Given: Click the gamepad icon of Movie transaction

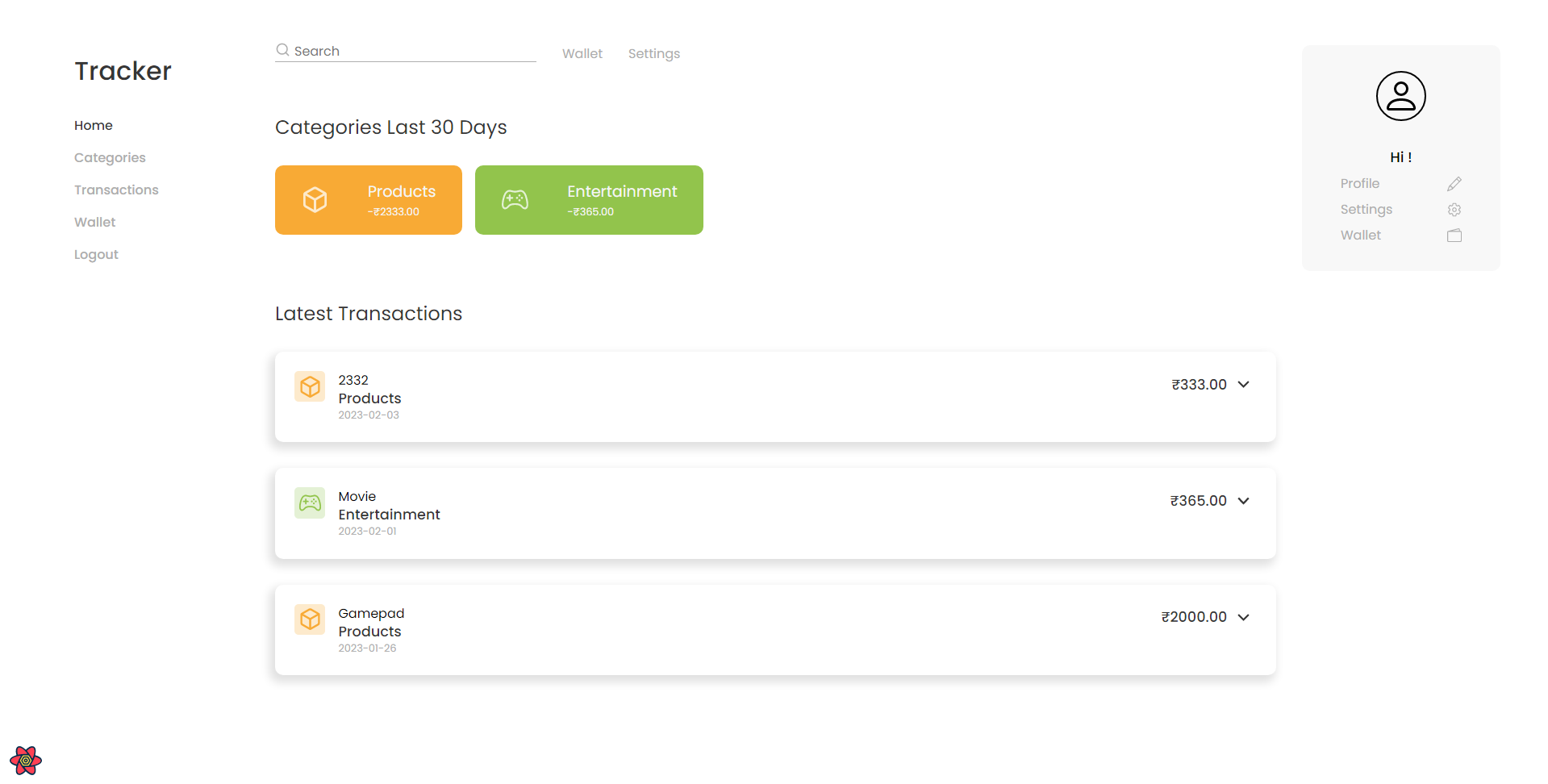Looking at the screenshot, I should point(310,503).
